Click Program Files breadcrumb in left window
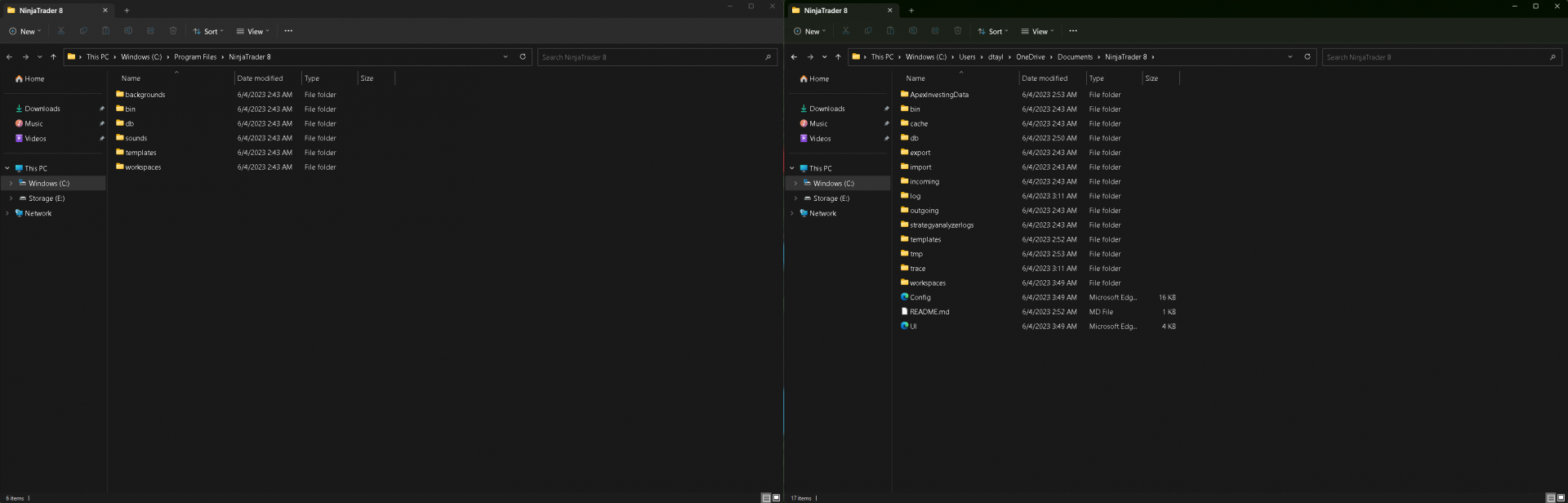 point(195,57)
